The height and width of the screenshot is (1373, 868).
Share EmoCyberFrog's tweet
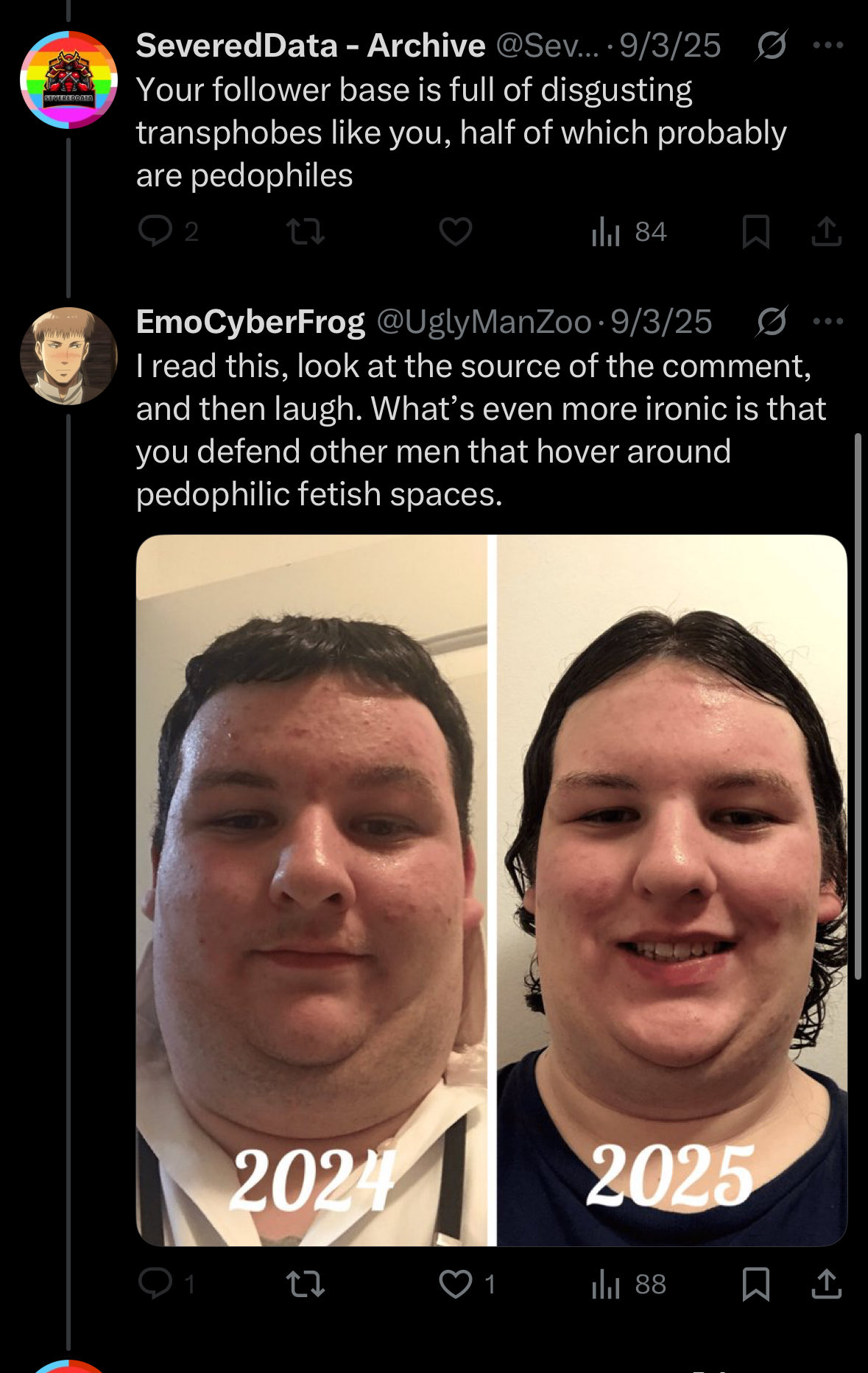[826, 1284]
